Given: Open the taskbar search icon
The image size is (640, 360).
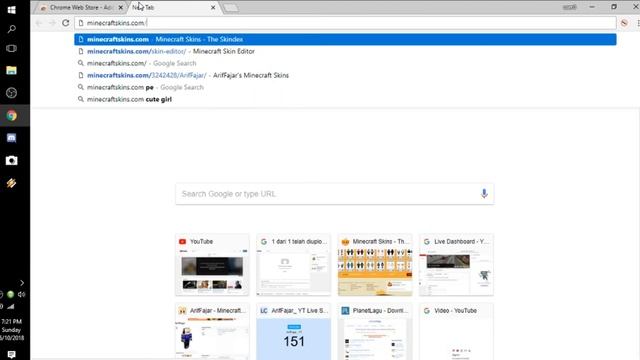Looking at the screenshot, I should click(11, 29).
